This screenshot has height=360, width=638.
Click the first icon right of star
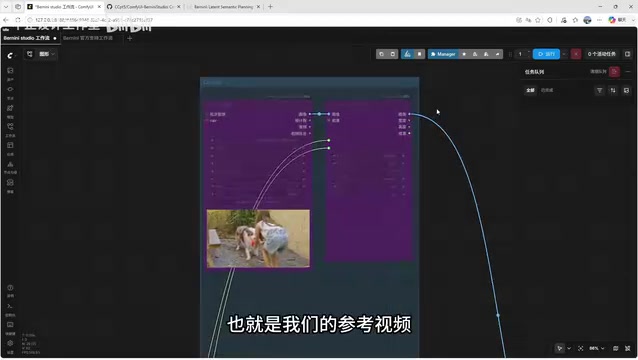475,54
